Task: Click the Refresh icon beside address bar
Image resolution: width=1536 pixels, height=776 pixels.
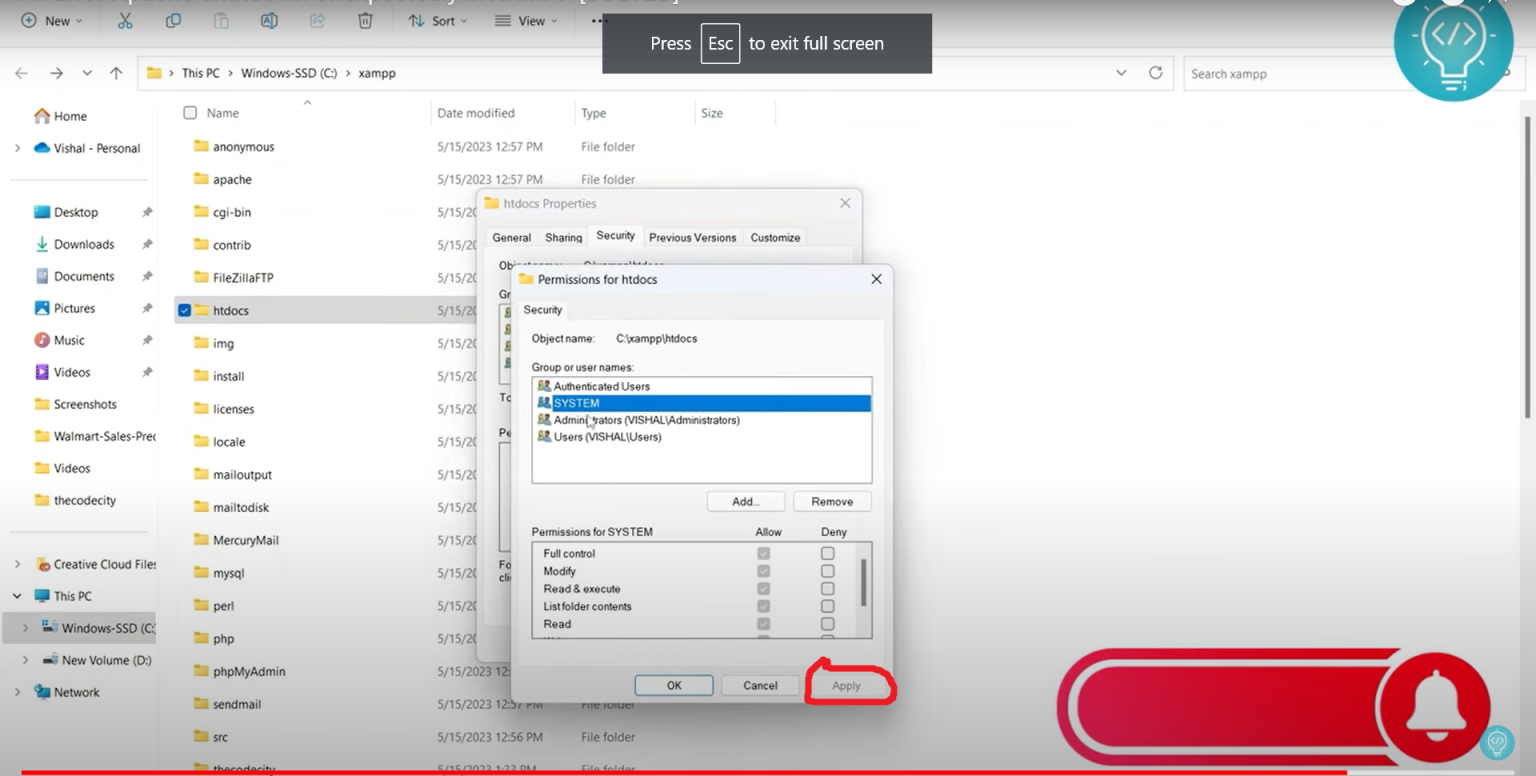Action: coord(1155,73)
